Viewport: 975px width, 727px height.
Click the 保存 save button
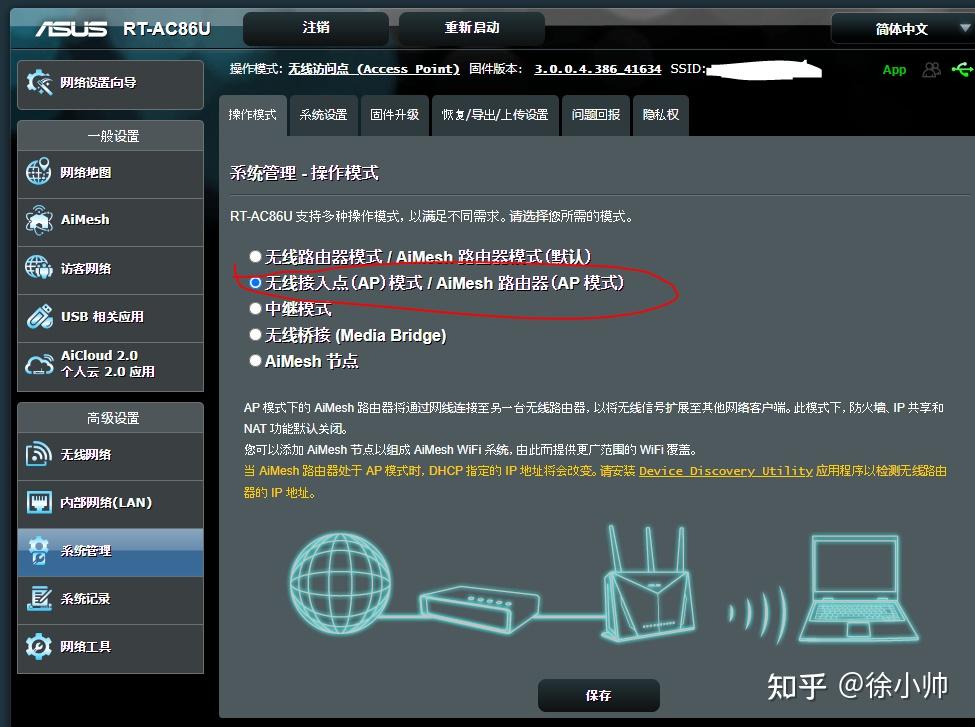tap(598, 695)
